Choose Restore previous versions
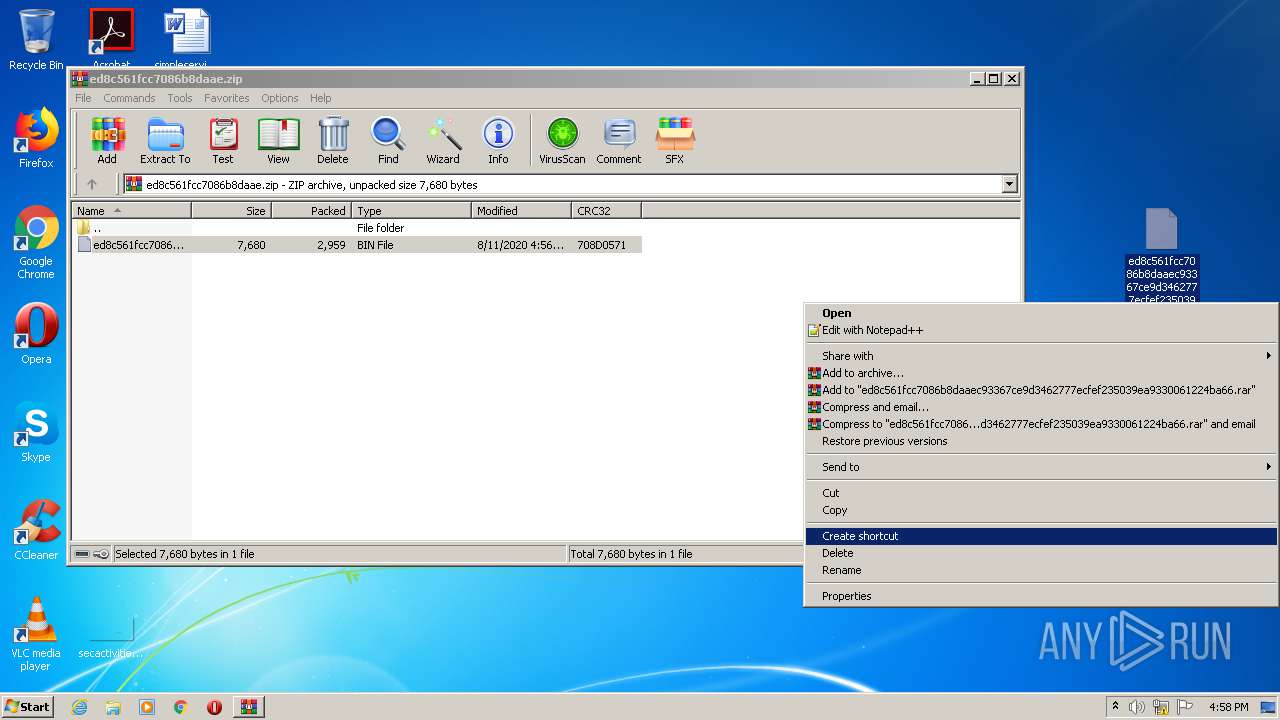Viewport: 1280px width, 720px height. [1041, 441]
